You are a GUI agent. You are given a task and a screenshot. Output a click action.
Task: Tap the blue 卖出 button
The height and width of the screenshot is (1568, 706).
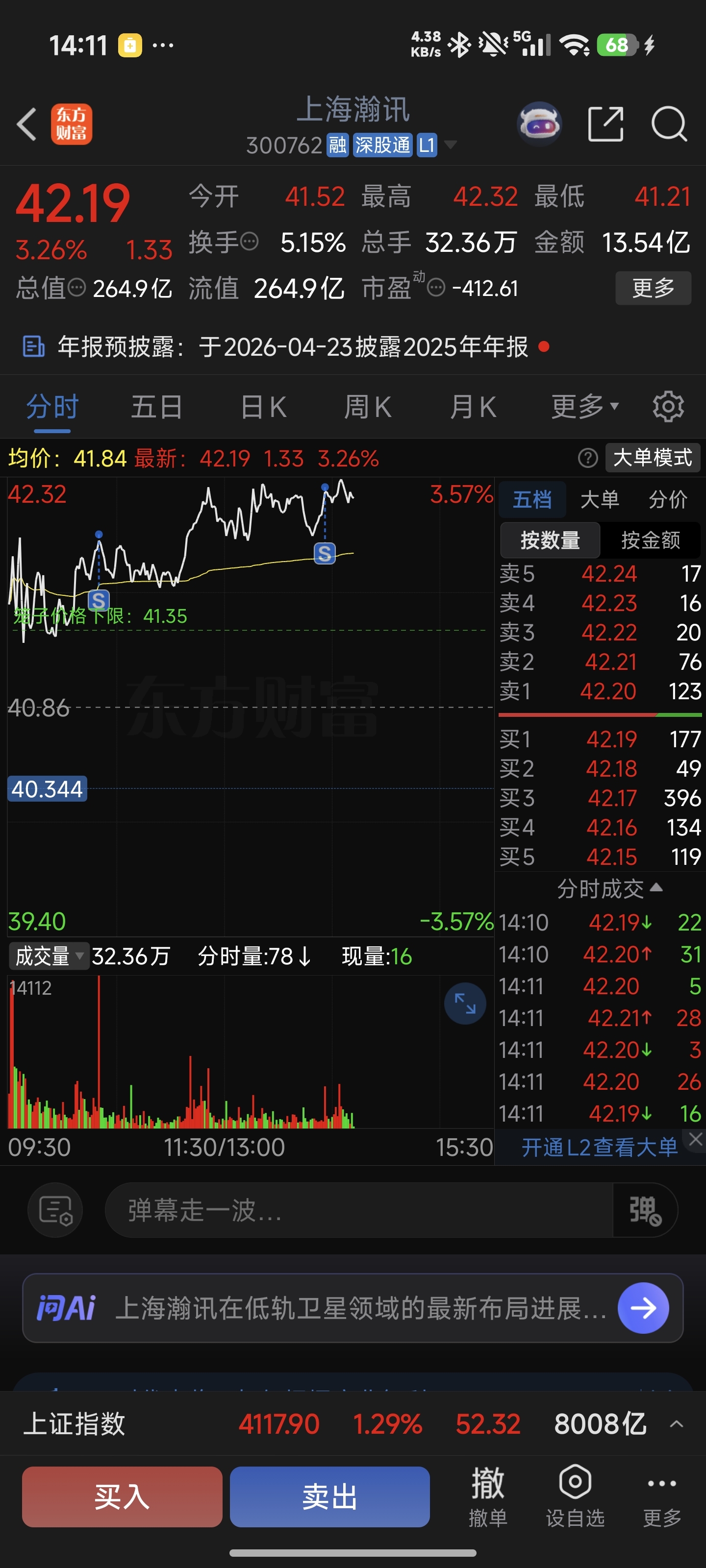pos(329,1496)
